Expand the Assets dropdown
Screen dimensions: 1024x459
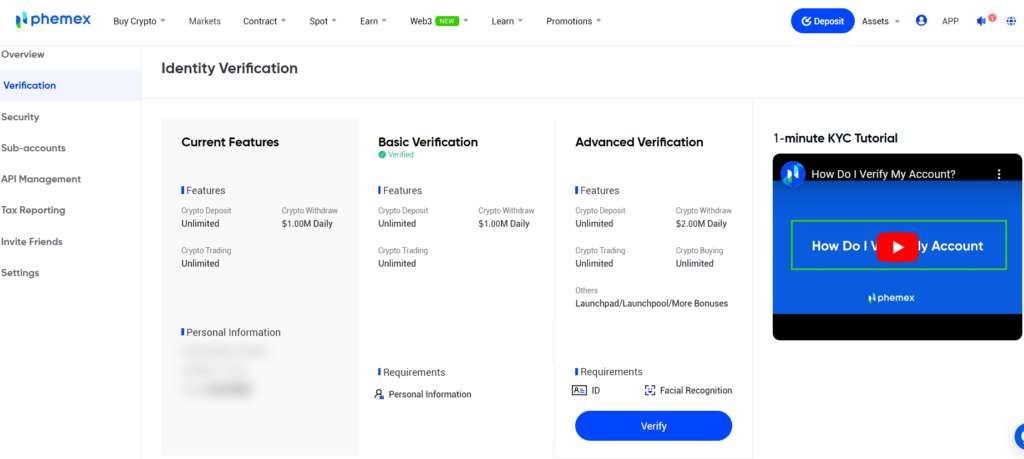(x=880, y=21)
